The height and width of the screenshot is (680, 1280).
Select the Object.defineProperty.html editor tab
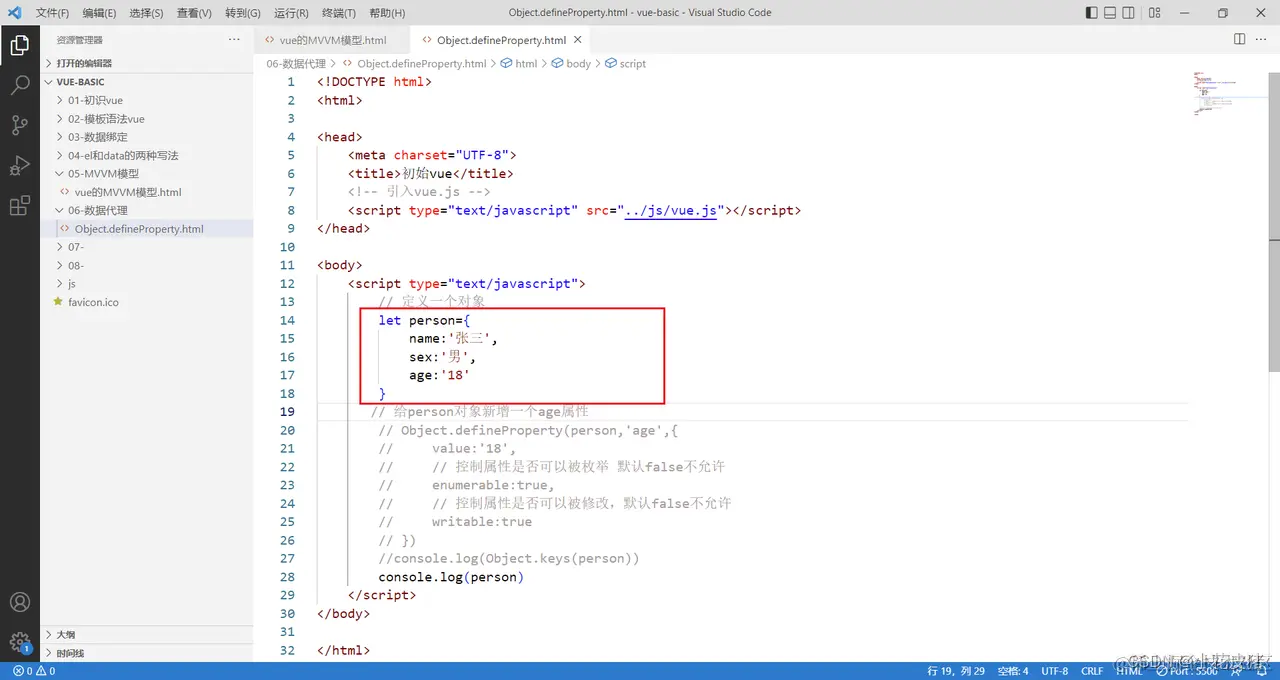point(501,40)
